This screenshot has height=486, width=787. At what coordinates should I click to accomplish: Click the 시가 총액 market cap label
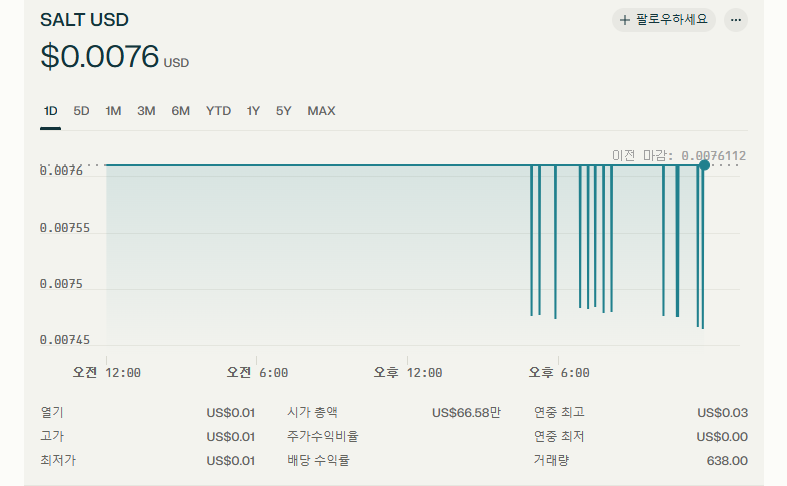[312, 412]
